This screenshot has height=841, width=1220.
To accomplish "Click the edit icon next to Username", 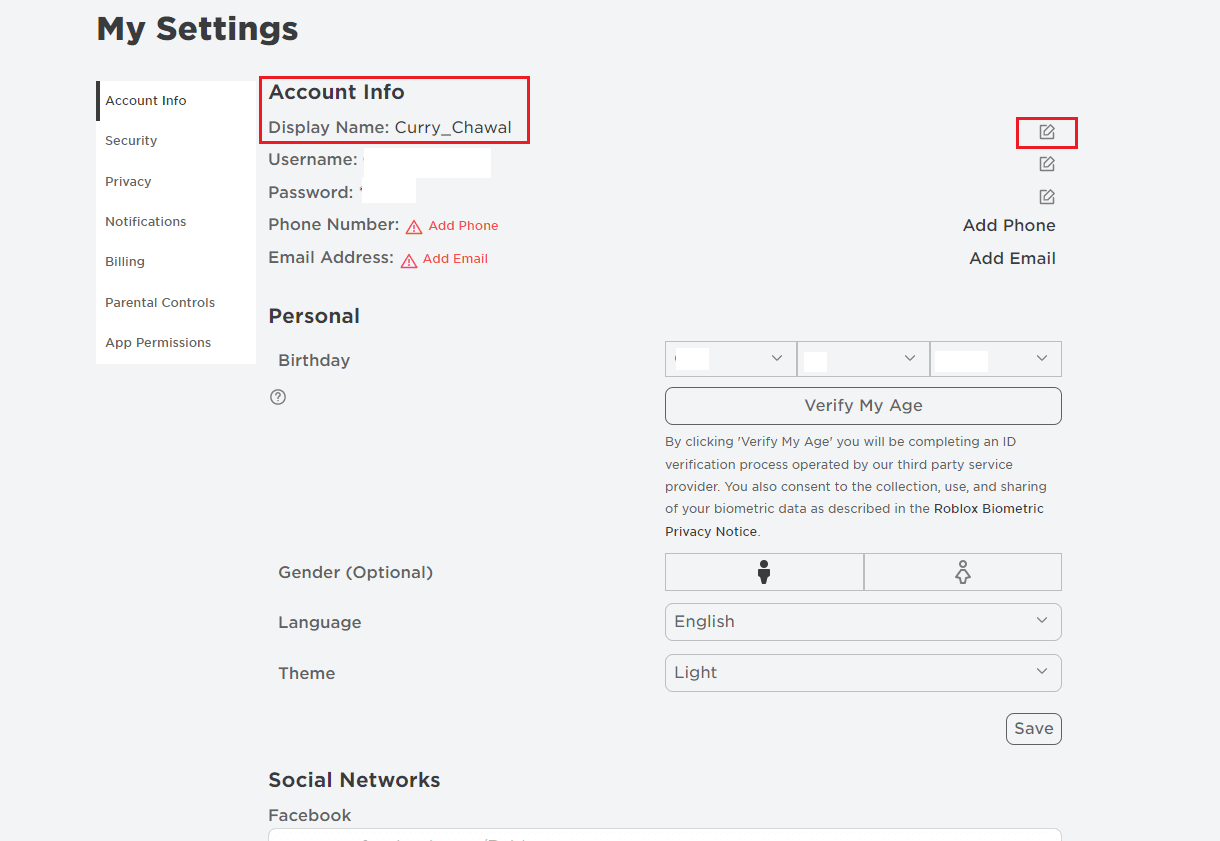I will pyautogui.click(x=1046, y=163).
